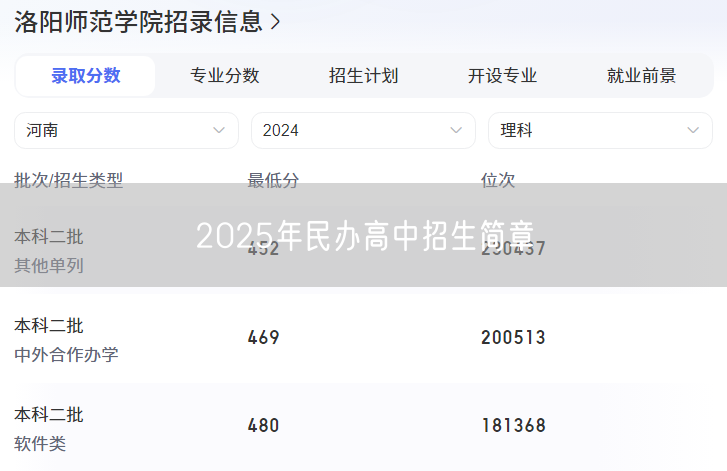Click the minimum score 469
Viewport: 727px width, 471px height.
[x=264, y=337]
